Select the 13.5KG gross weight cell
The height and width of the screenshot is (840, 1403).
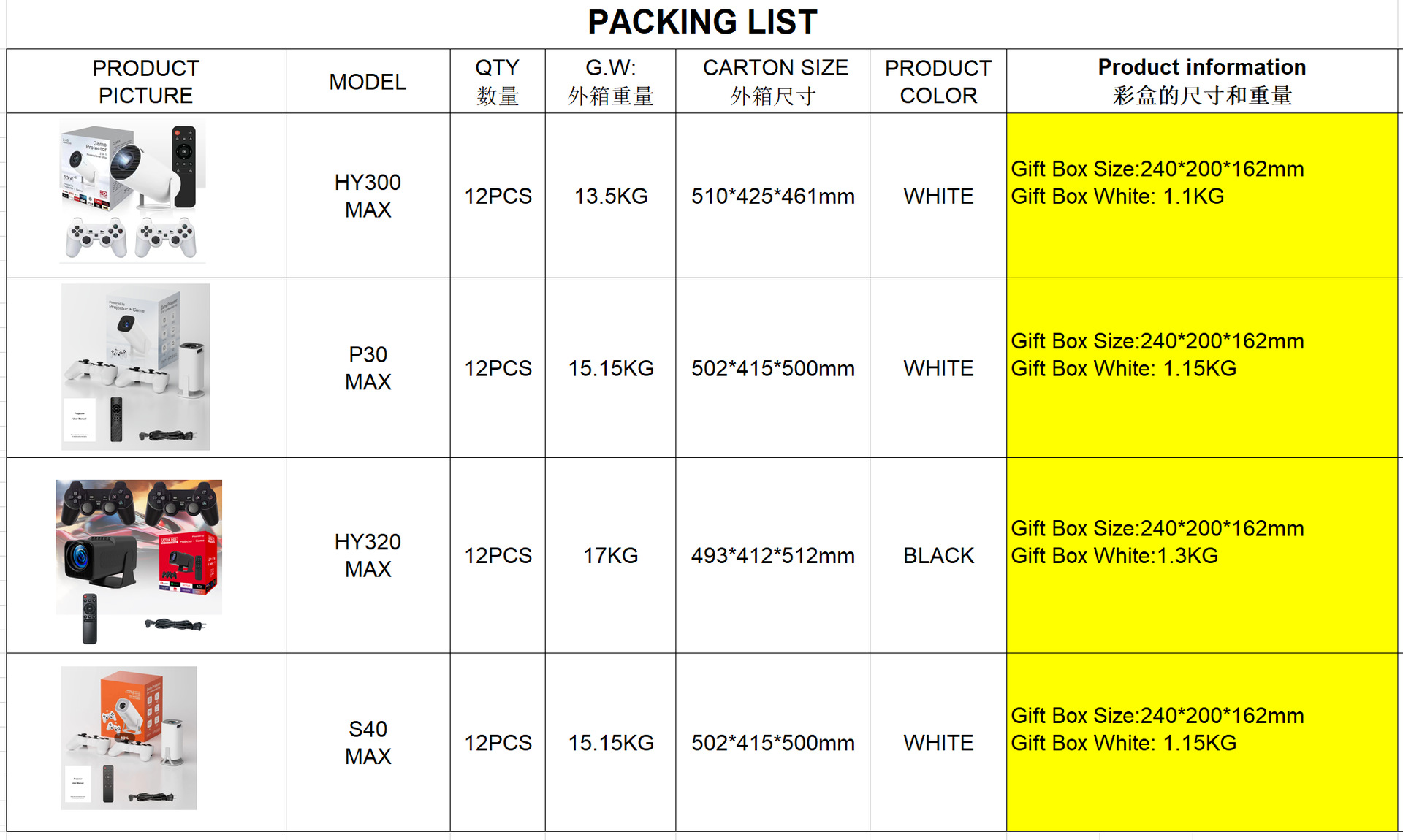(x=610, y=196)
